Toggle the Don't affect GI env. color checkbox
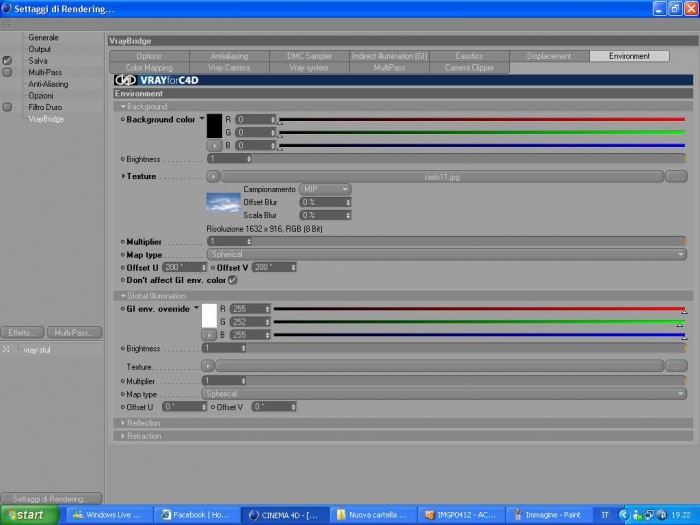This screenshot has height=525, width=700. 233,280
